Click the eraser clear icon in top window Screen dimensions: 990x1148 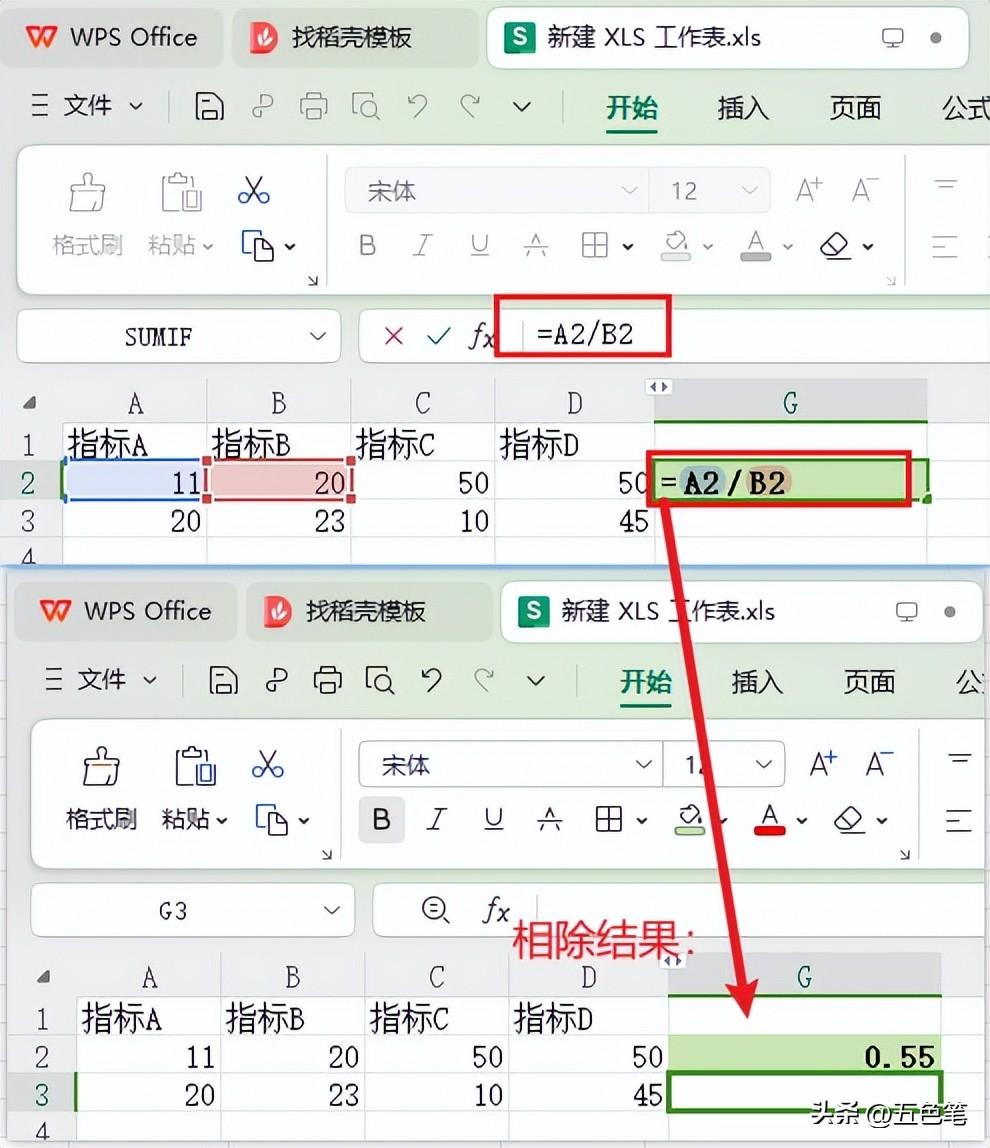coord(835,246)
